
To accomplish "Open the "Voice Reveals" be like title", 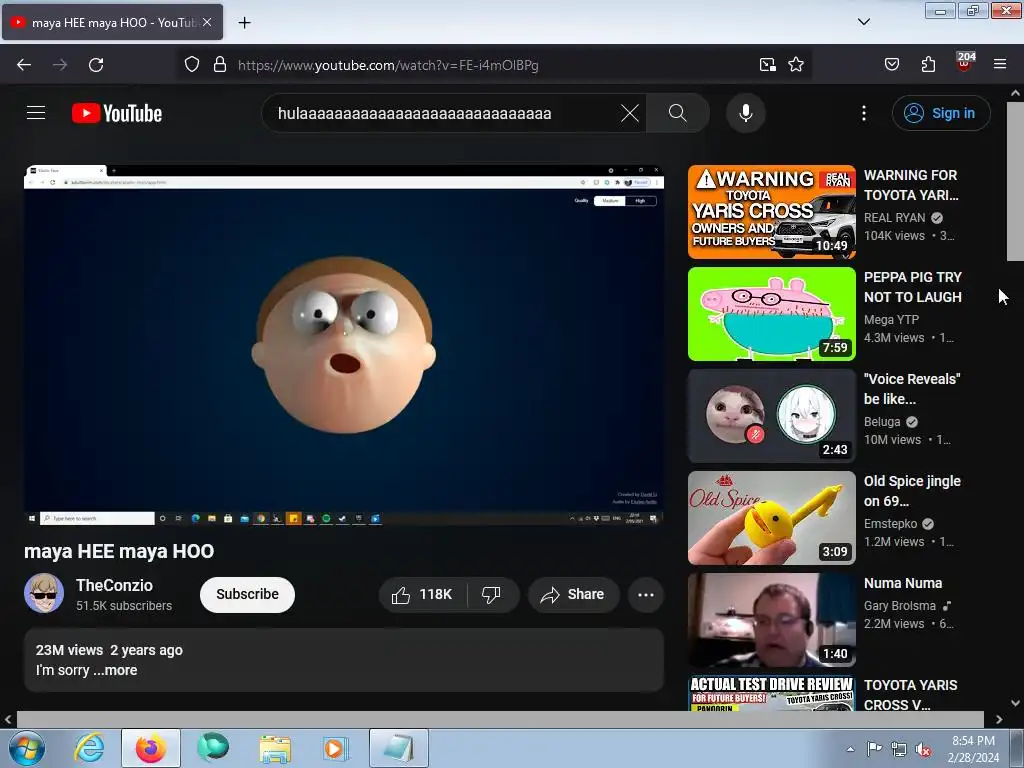I will (x=912, y=389).
